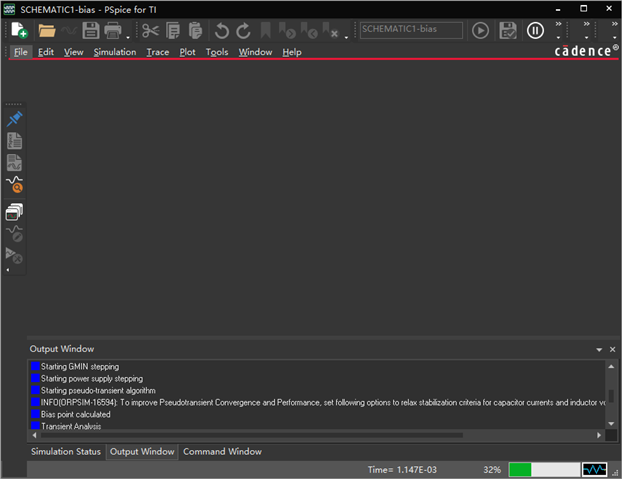Click the save checkpoint icon
This screenshot has width=622, height=479.
click(x=508, y=31)
